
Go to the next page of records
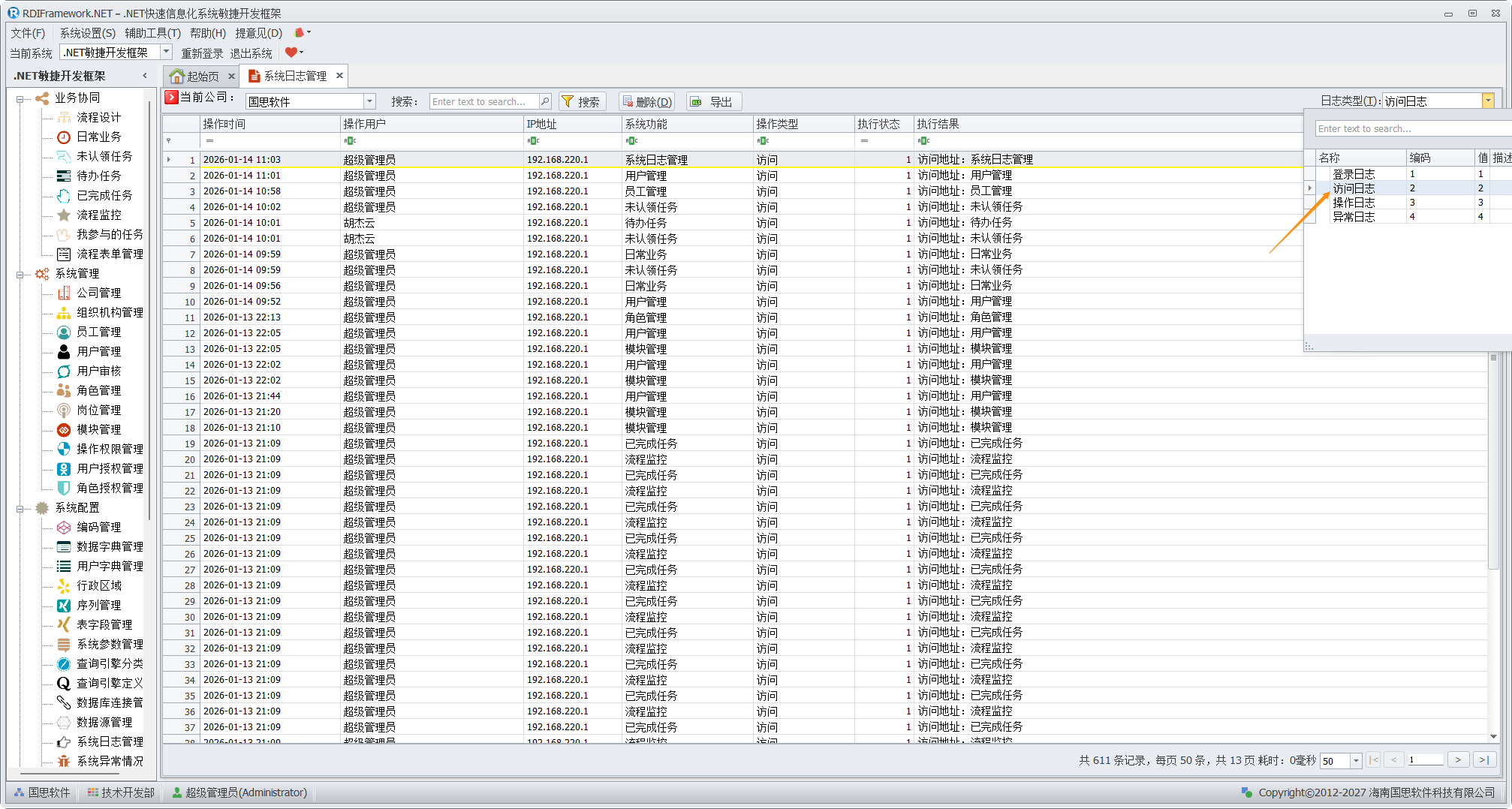[1458, 759]
